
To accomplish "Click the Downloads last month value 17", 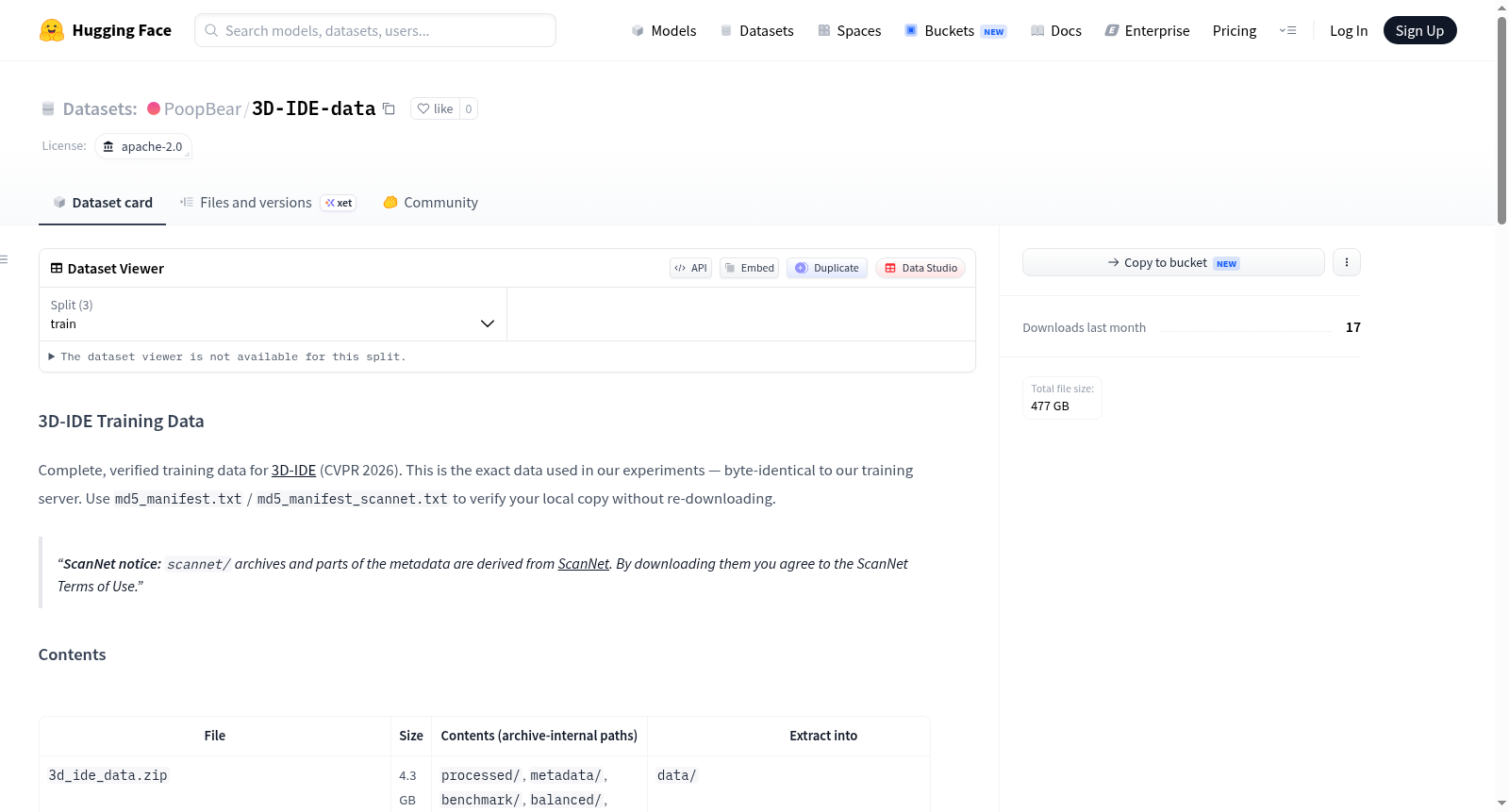I will 1353,327.
